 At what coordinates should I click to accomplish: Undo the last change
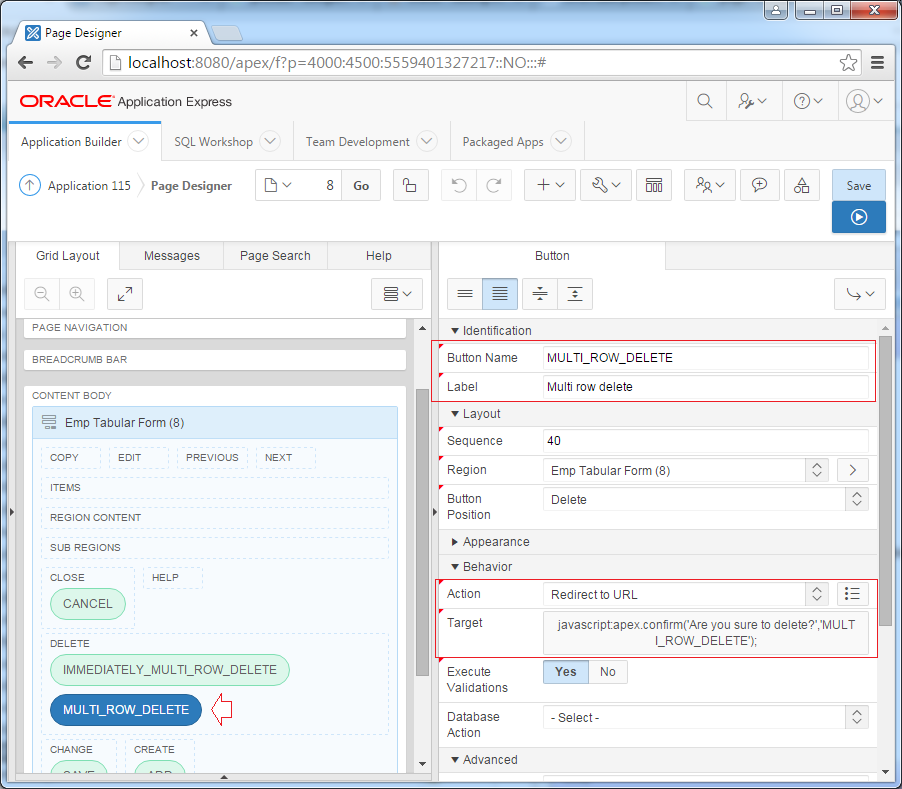(458, 185)
